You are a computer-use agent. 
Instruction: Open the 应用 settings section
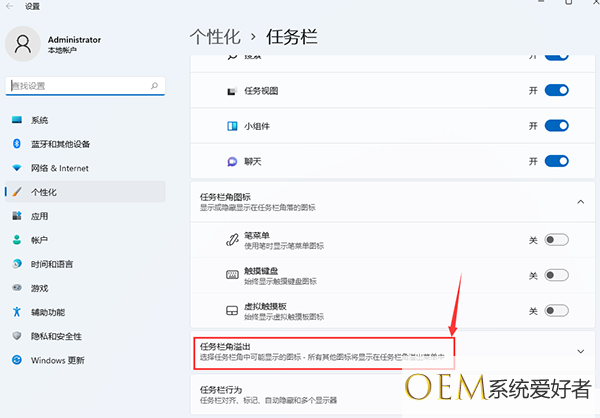tap(40, 216)
